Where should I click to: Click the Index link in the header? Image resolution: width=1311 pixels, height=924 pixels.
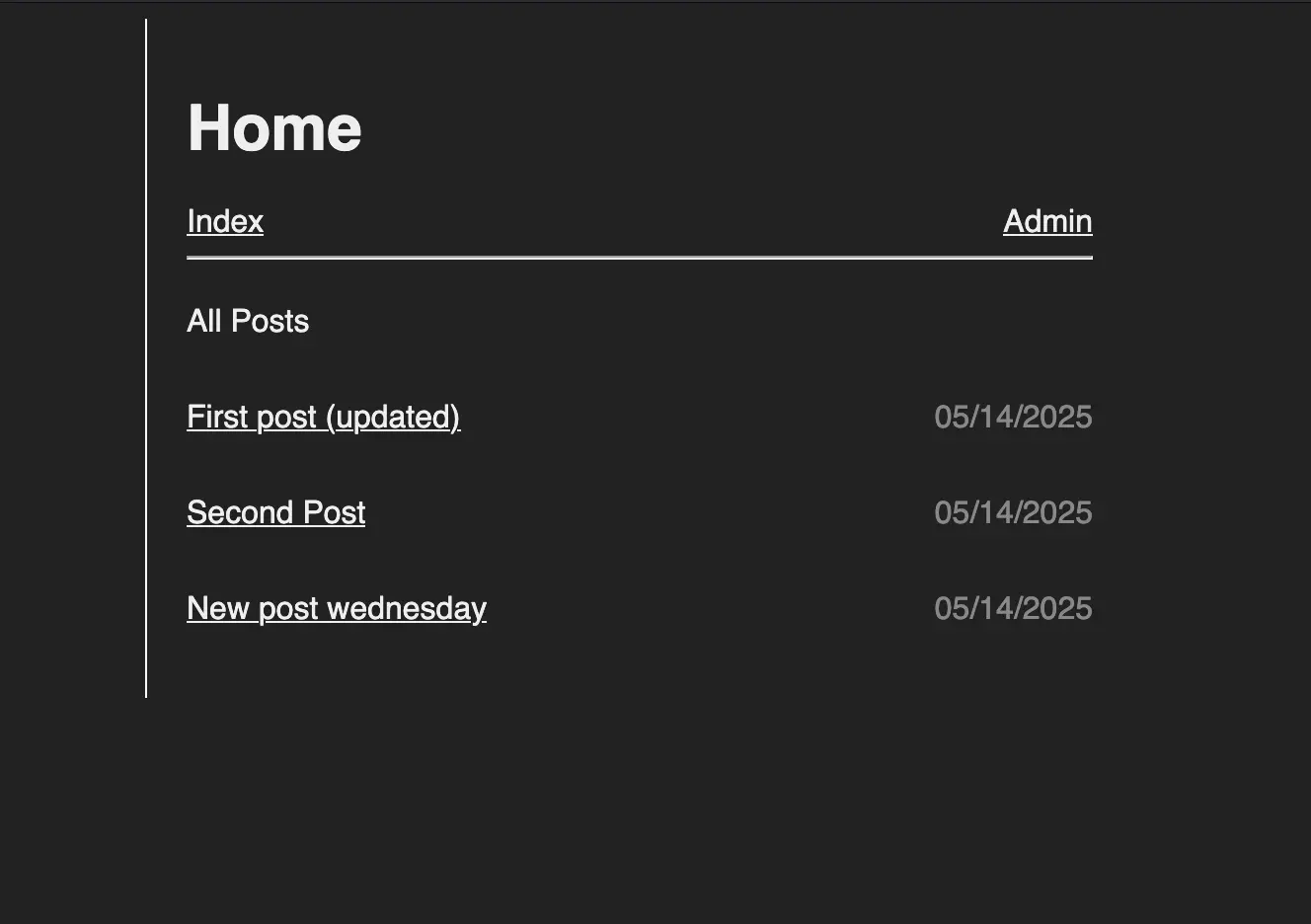pyautogui.click(x=225, y=221)
